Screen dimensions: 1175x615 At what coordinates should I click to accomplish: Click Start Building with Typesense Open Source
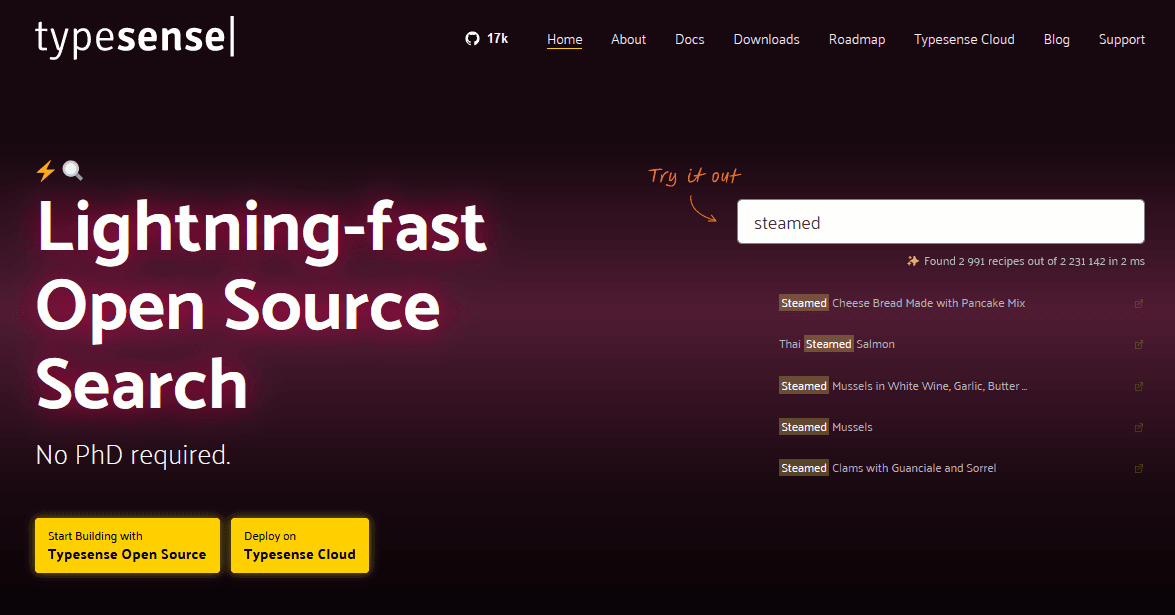(127, 545)
